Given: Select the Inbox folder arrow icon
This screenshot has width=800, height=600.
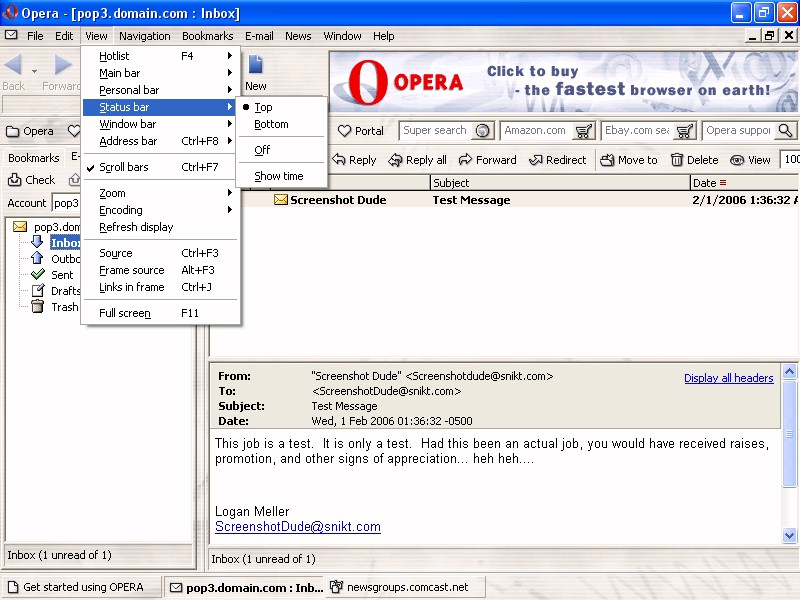Looking at the screenshot, I should coord(37,242).
